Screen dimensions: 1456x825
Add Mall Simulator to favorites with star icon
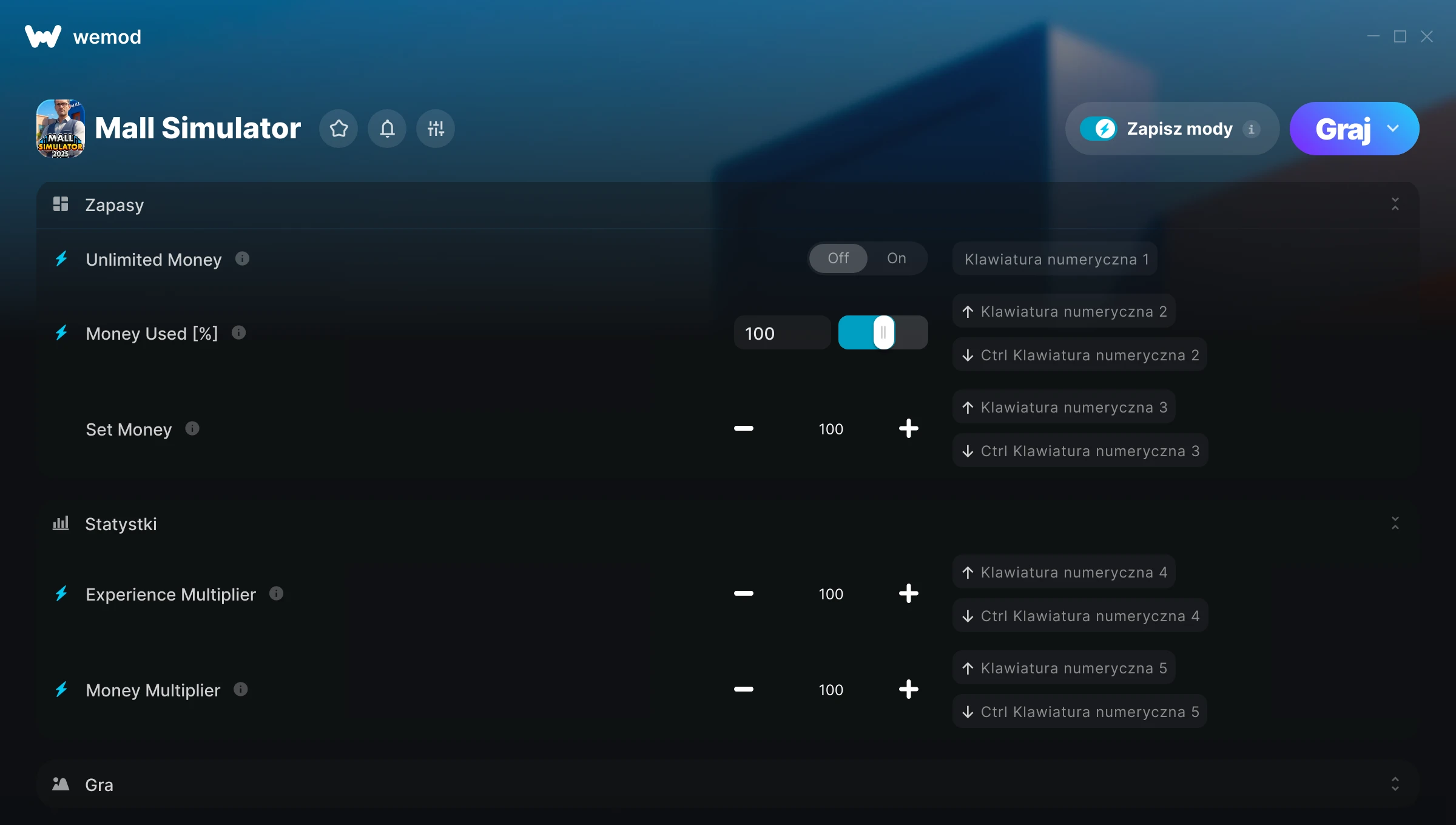[339, 129]
